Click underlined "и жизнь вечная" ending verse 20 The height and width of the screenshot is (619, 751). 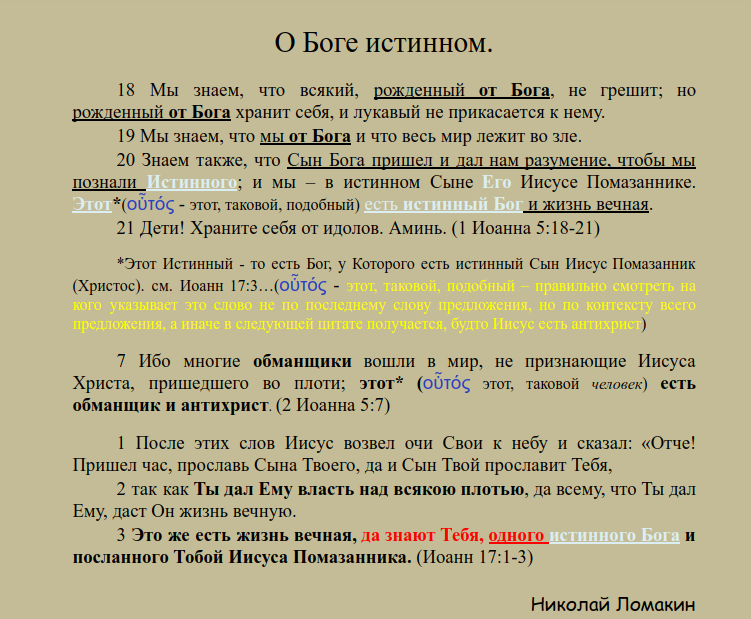(590, 206)
